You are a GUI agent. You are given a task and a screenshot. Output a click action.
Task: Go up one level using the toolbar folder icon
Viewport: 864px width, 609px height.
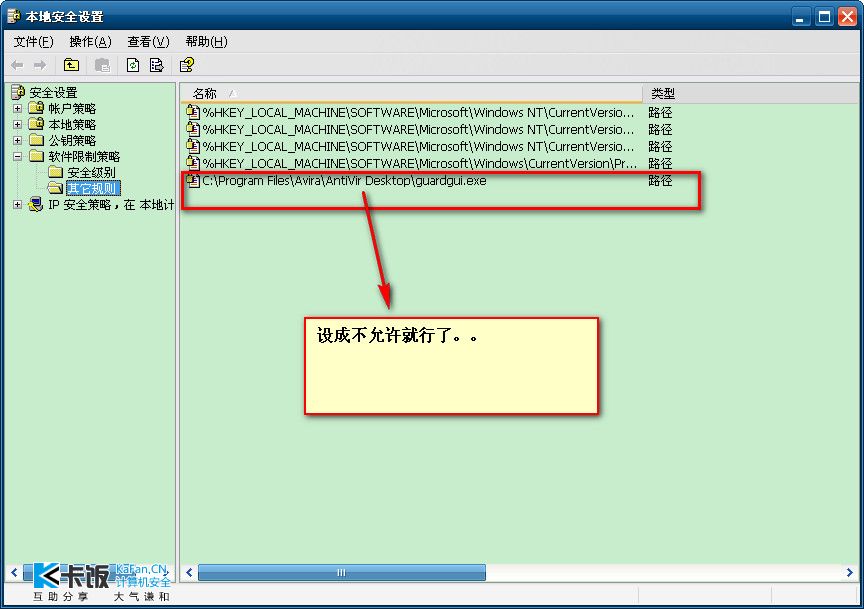[71, 65]
